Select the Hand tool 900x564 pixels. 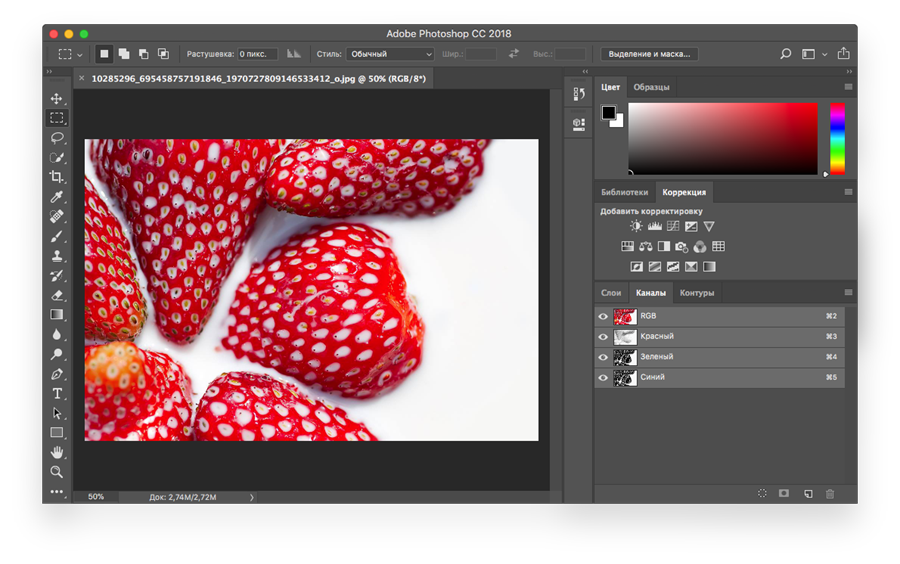[x=57, y=453]
